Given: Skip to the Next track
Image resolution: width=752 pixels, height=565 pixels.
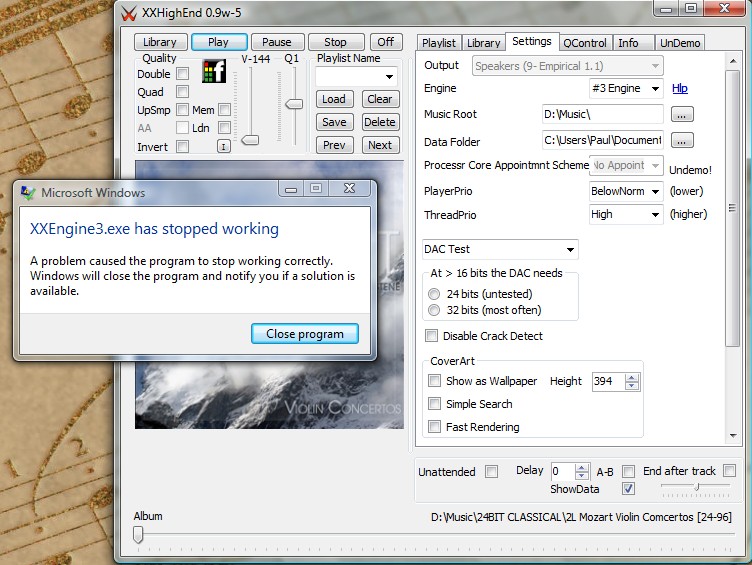Looking at the screenshot, I should 380,145.
